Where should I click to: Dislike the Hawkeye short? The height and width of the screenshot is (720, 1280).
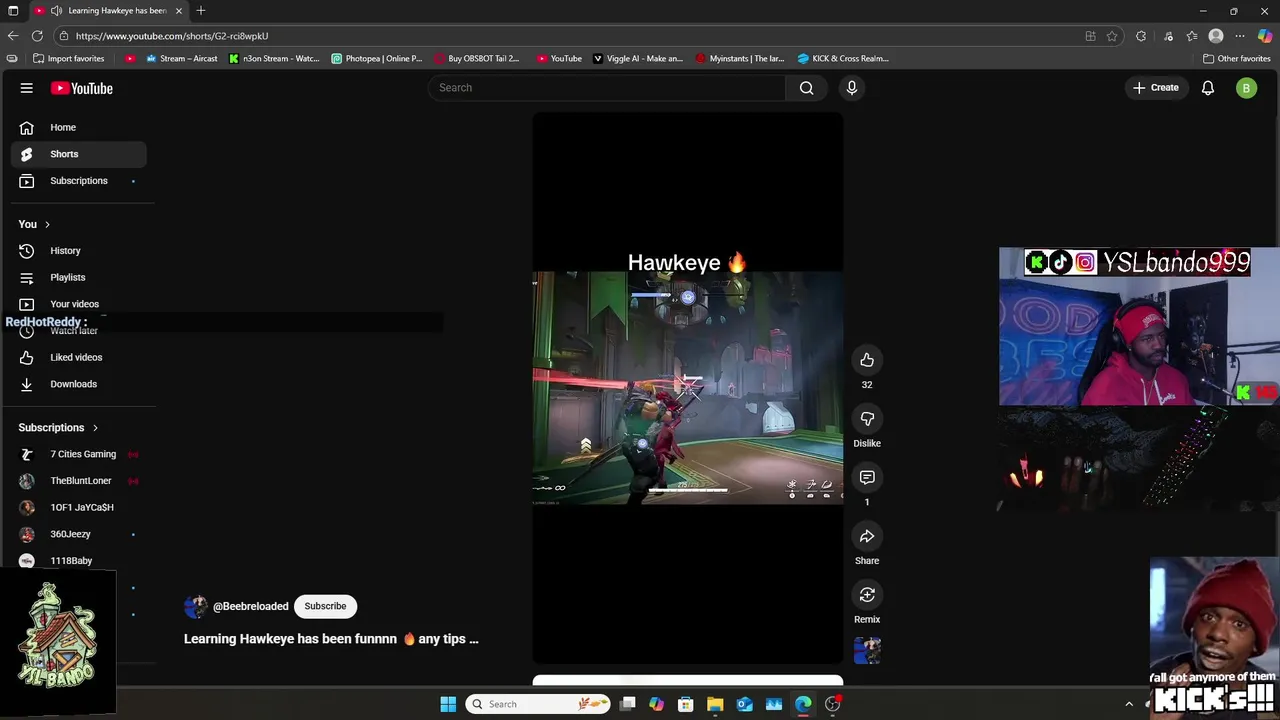click(x=867, y=419)
